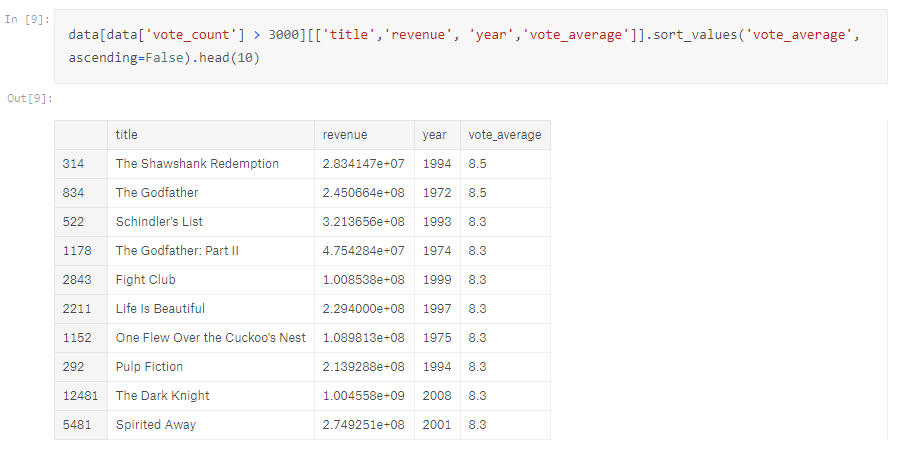Click year 1972 for The Godfather
Image resolution: width=901 pixels, height=476 pixels.
coord(437,193)
